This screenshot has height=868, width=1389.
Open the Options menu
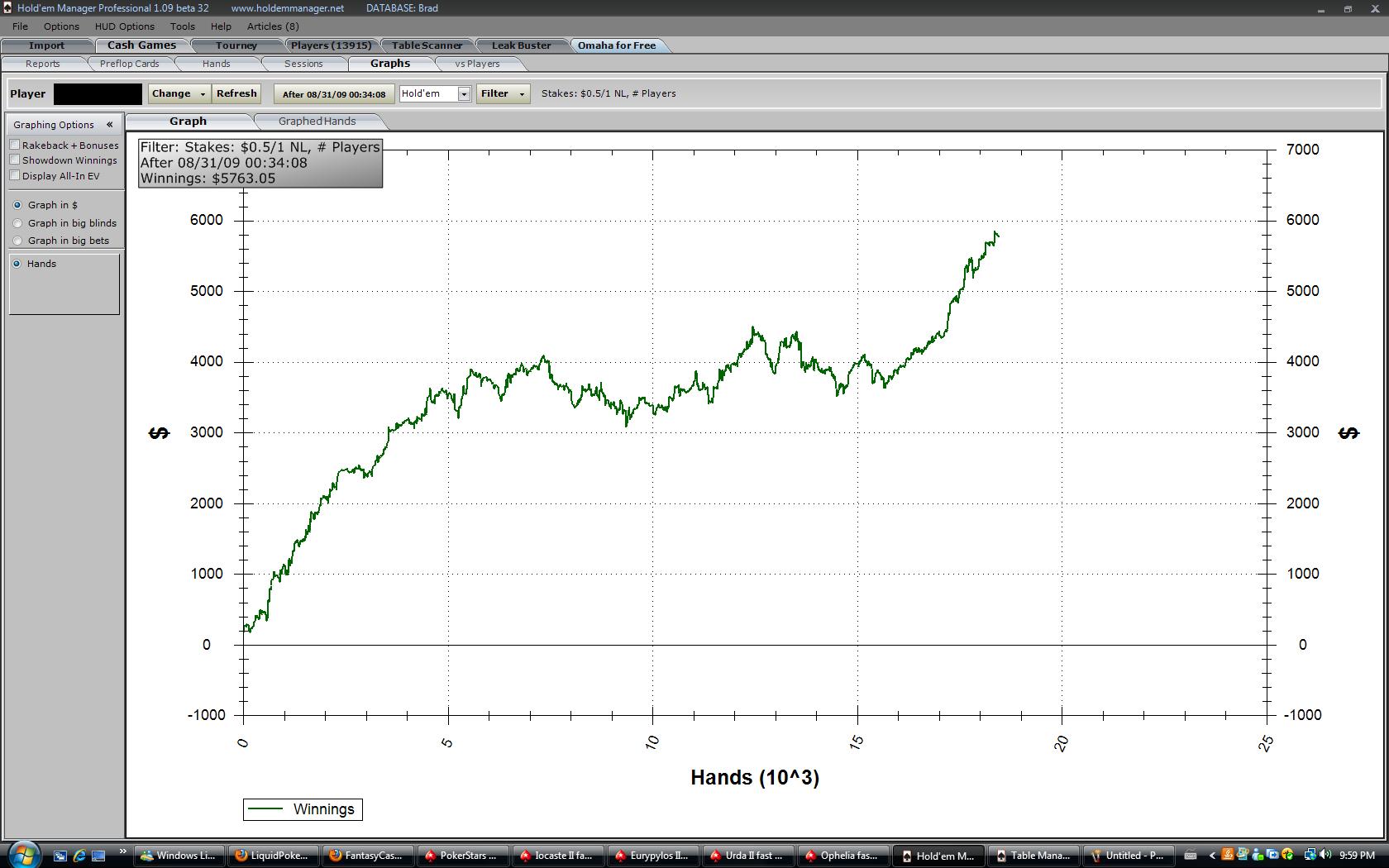(x=61, y=26)
